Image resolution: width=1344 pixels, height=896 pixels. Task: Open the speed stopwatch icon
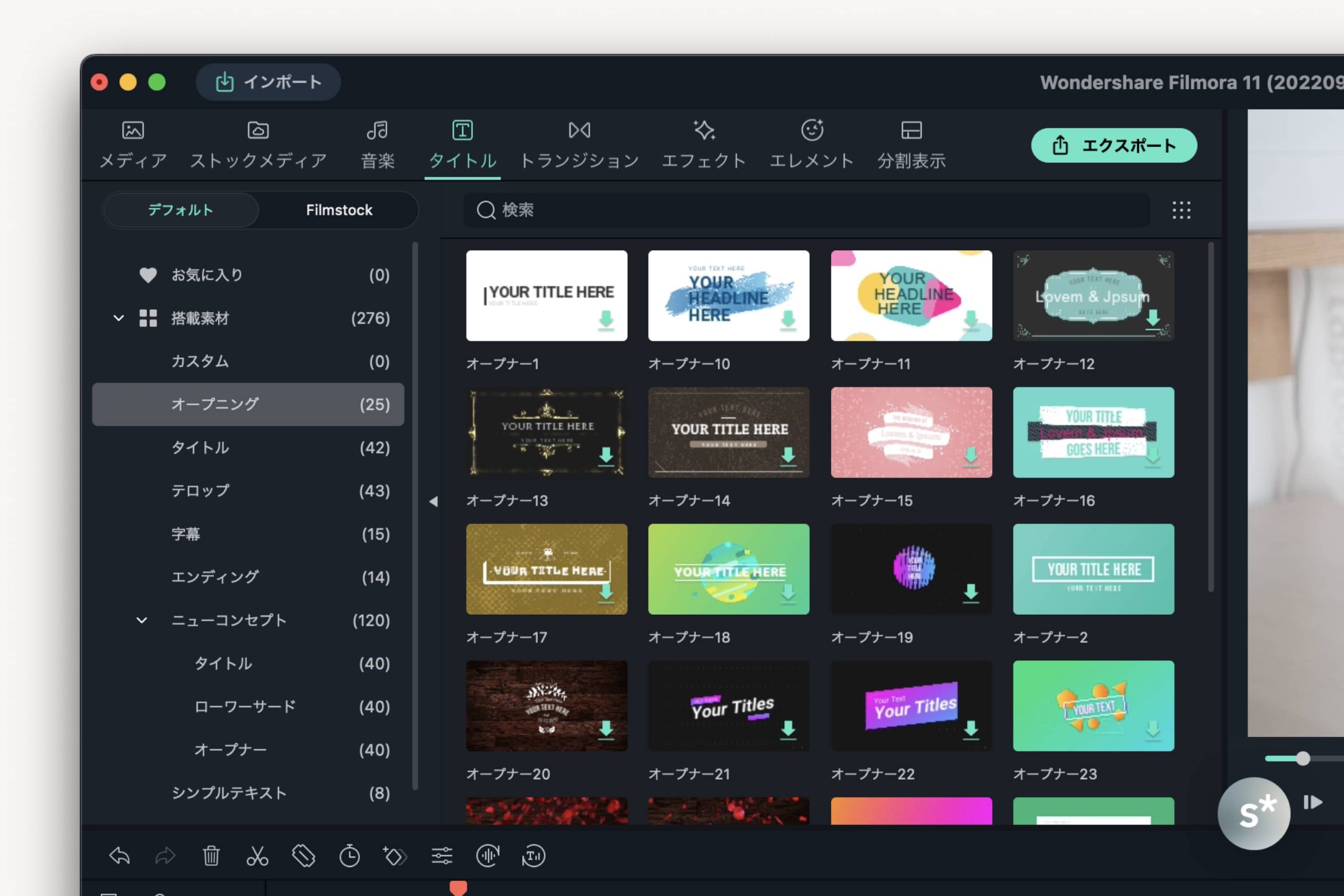[x=349, y=856]
